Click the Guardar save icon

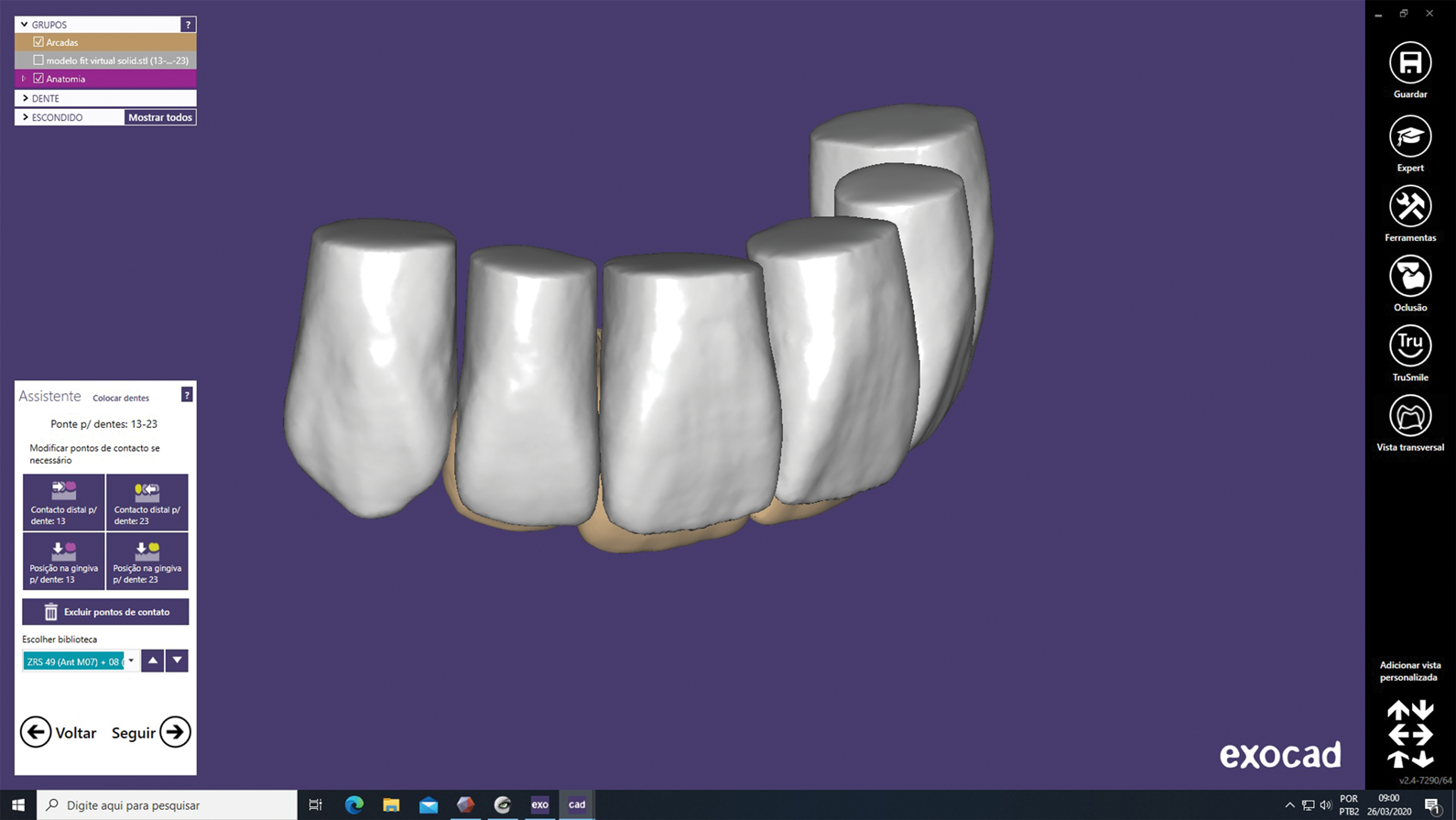click(x=1409, y=63)
